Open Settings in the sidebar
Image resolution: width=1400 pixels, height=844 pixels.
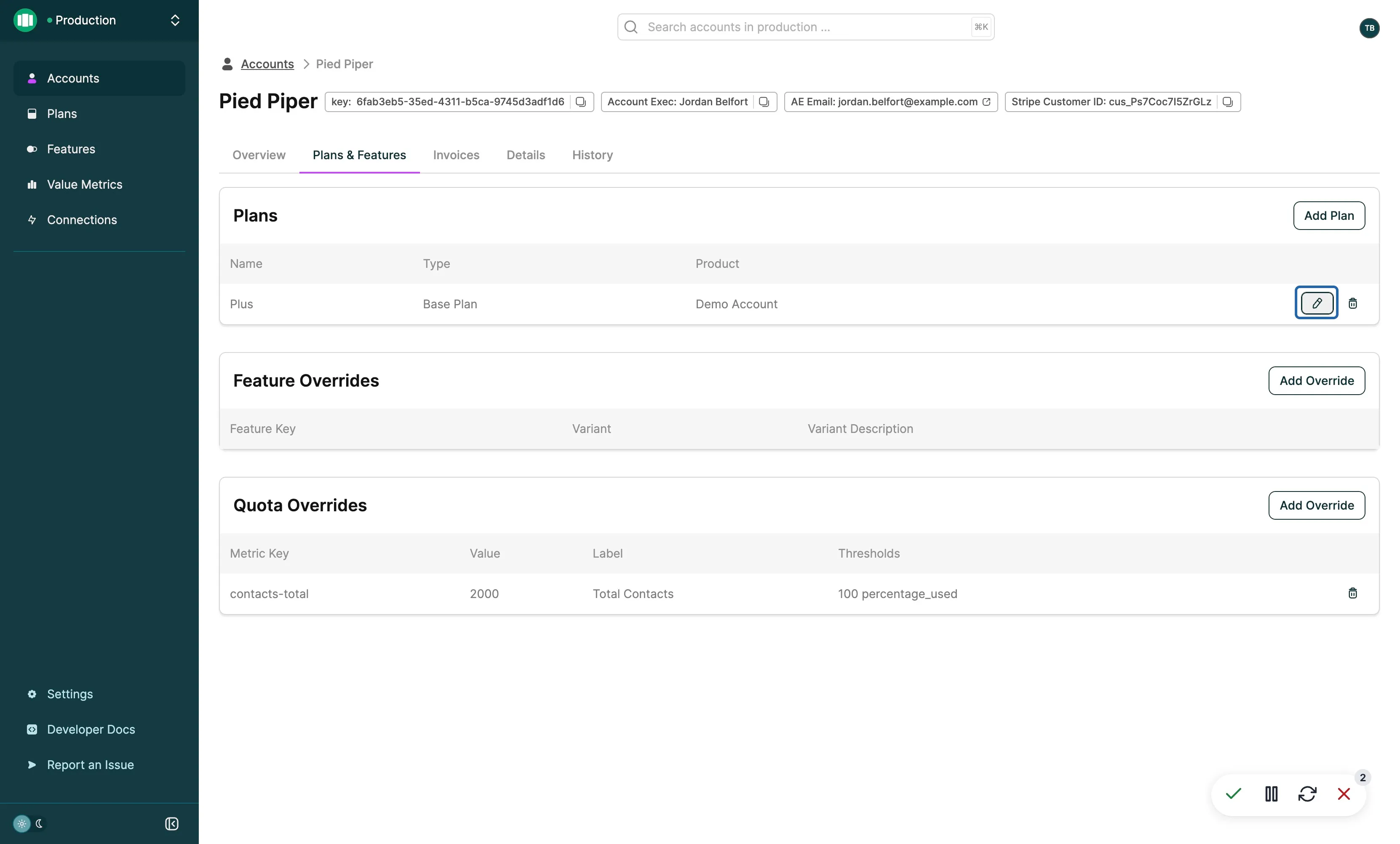point(99,694)
